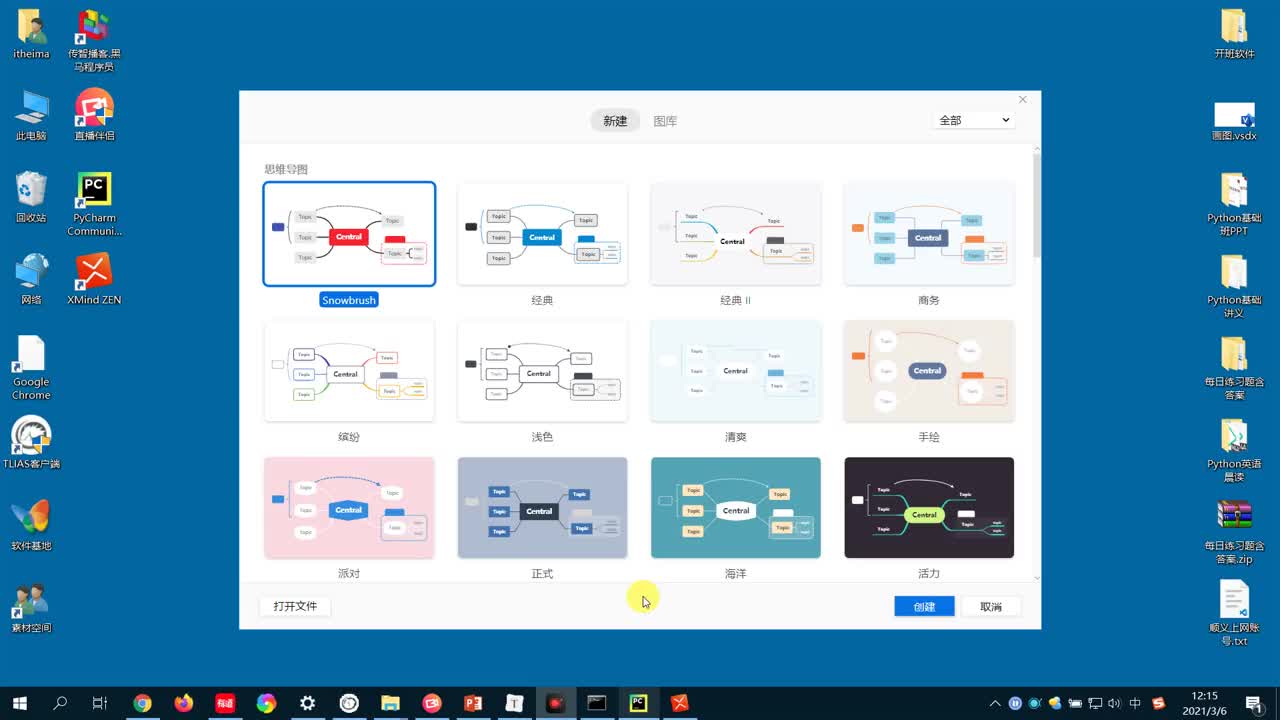Open the notification center icon

click(1253, 703)
